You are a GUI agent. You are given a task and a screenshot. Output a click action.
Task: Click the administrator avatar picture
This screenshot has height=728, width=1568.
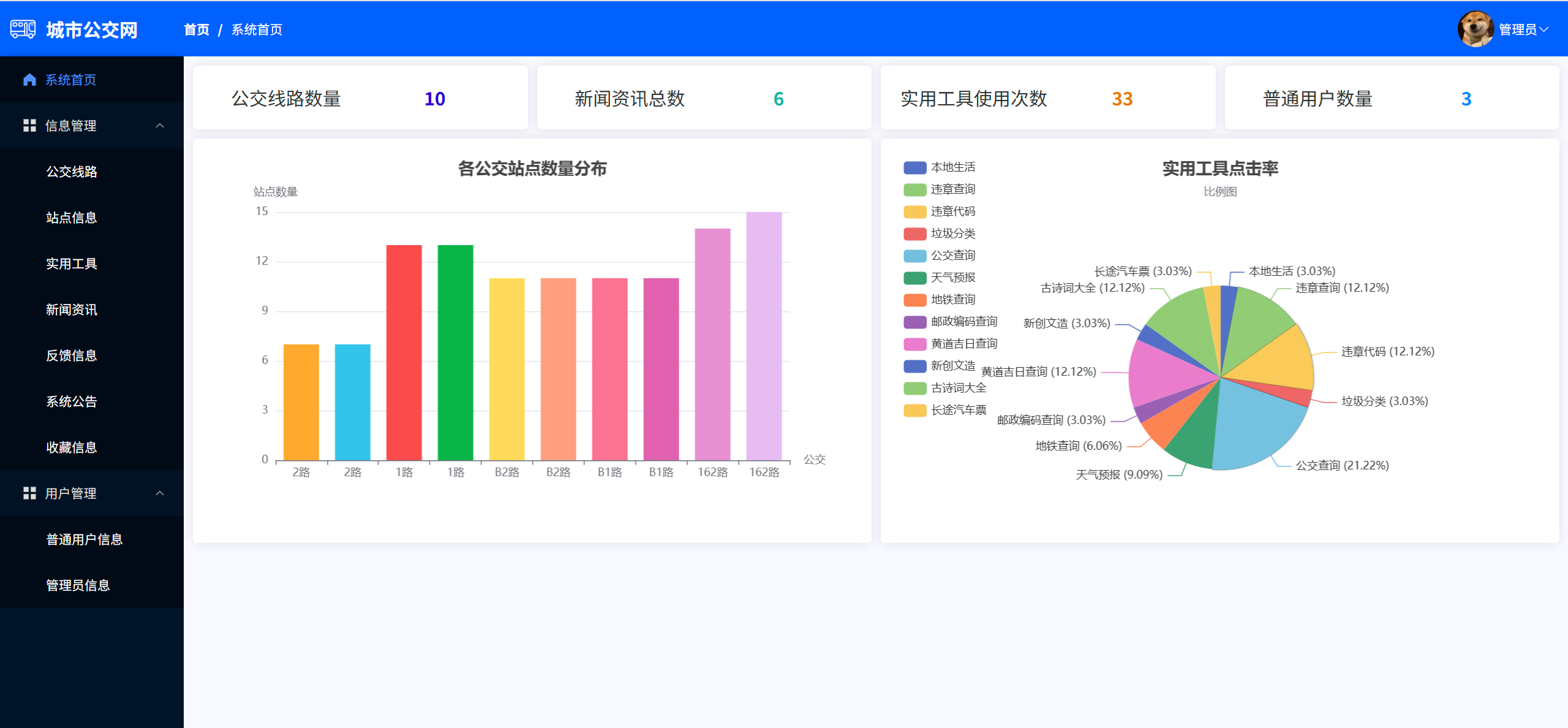[1475, 29]
